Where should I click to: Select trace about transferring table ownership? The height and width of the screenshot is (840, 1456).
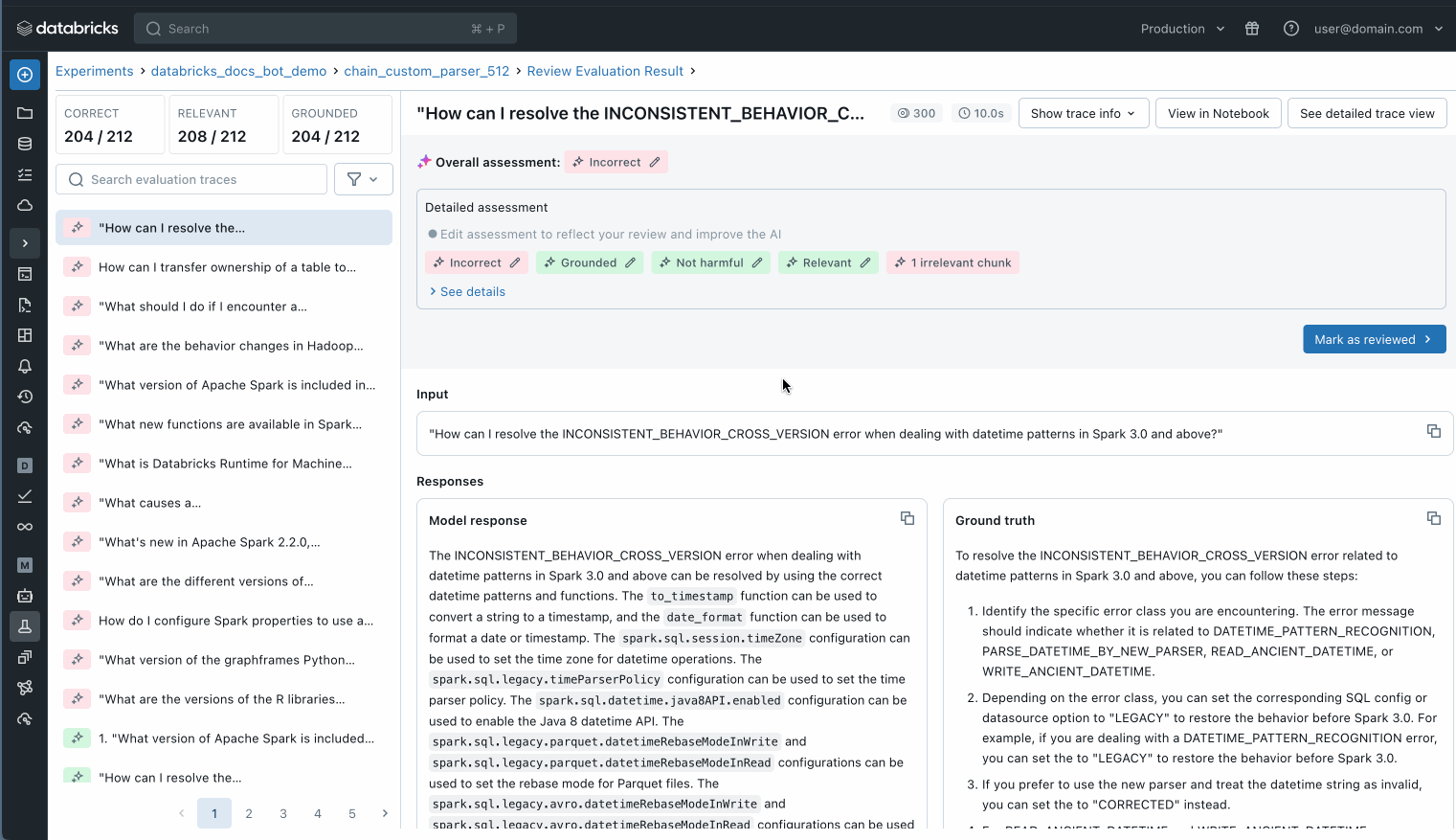(227, 267)
